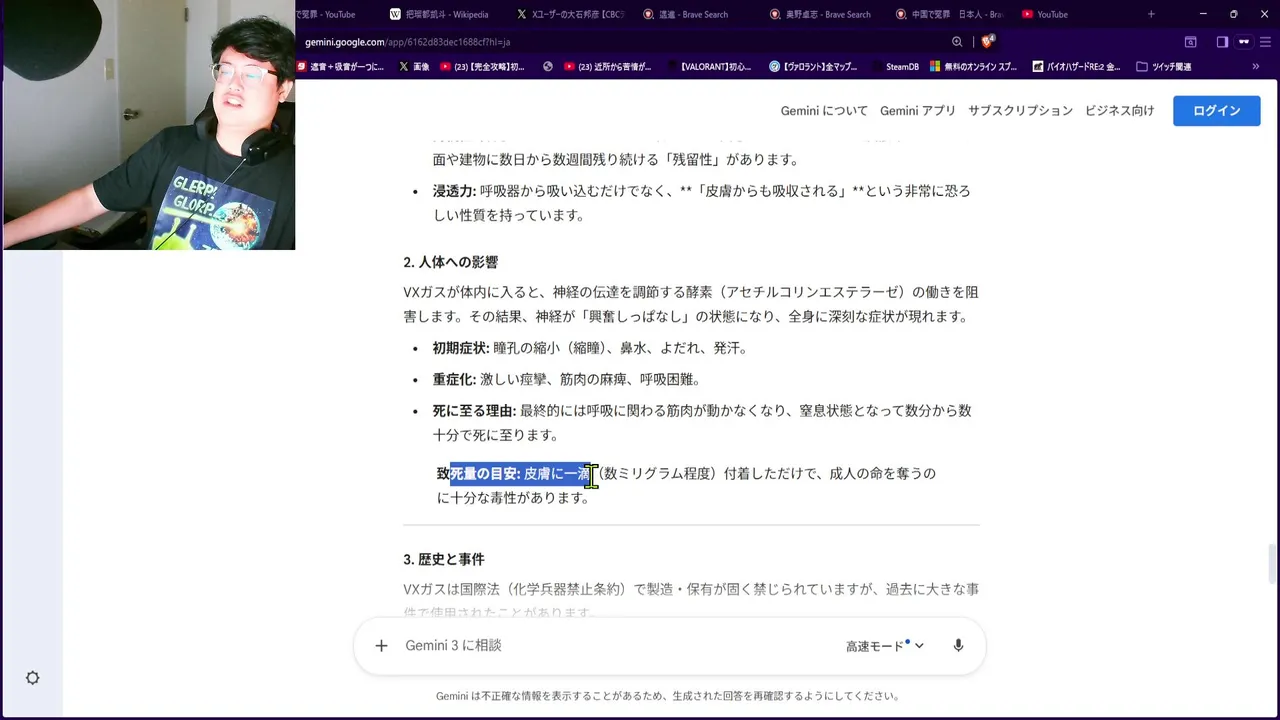Screen dimensions: 1280x720
Task: Click the plus attachment icon in prompt bar
Action: [381, 646]
